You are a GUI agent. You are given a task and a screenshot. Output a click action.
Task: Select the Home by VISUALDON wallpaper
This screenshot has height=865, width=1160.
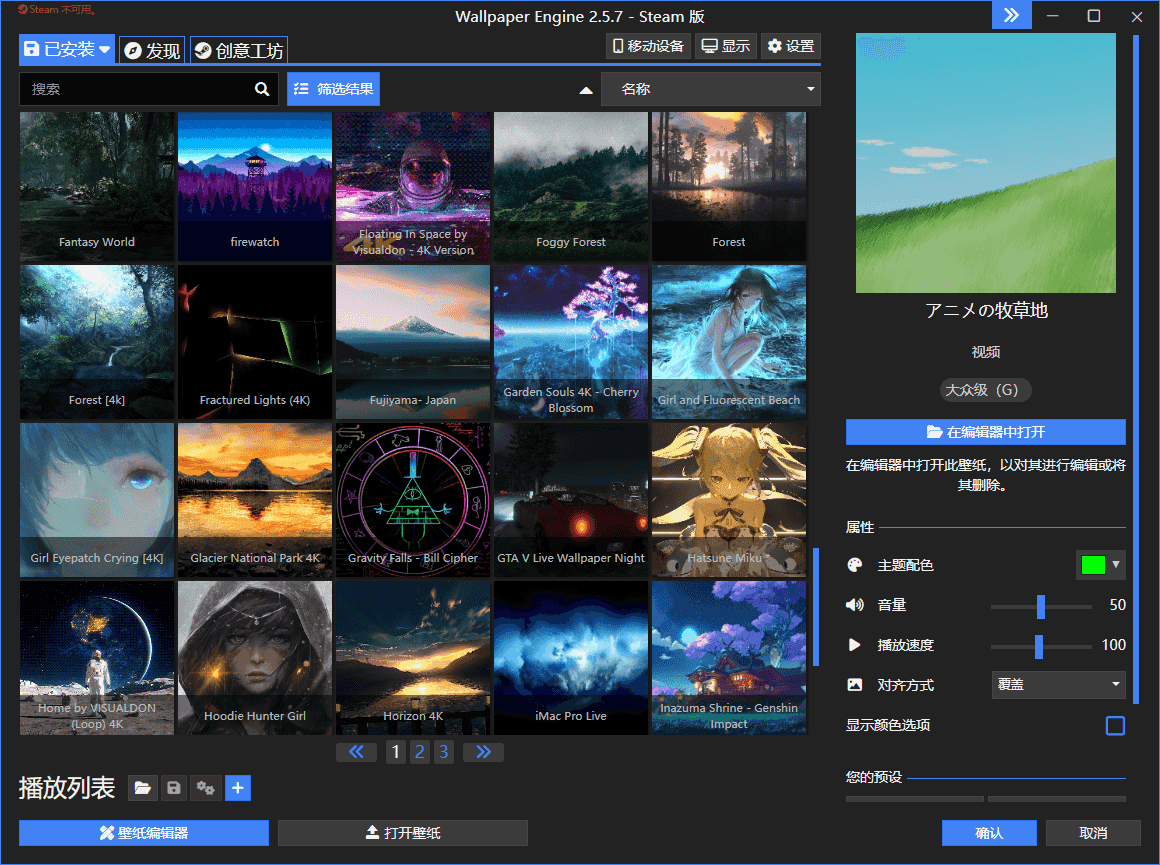click(97, 658)
